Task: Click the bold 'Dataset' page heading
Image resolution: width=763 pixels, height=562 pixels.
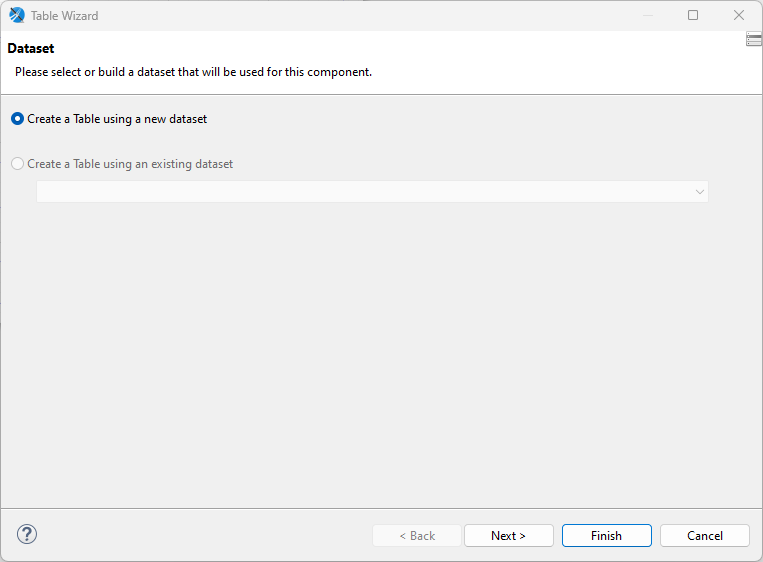Action: point(31,49)
